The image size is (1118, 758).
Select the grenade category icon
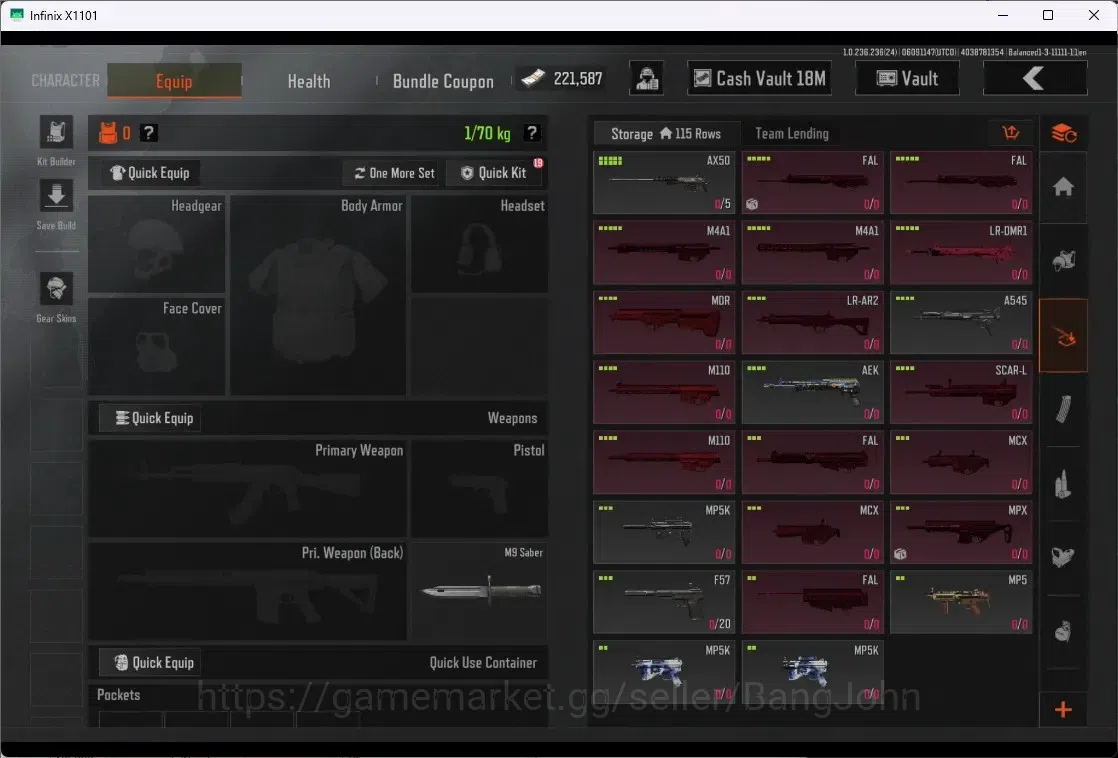(x=1063, y=631)
